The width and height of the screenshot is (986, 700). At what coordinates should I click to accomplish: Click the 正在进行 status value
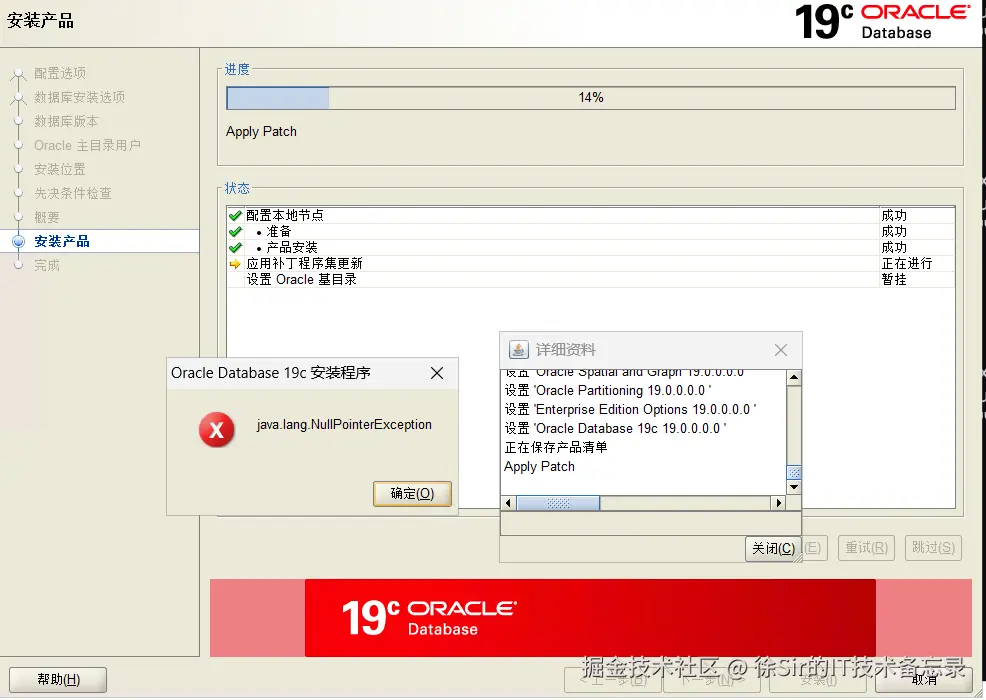(x=907, y=264)
